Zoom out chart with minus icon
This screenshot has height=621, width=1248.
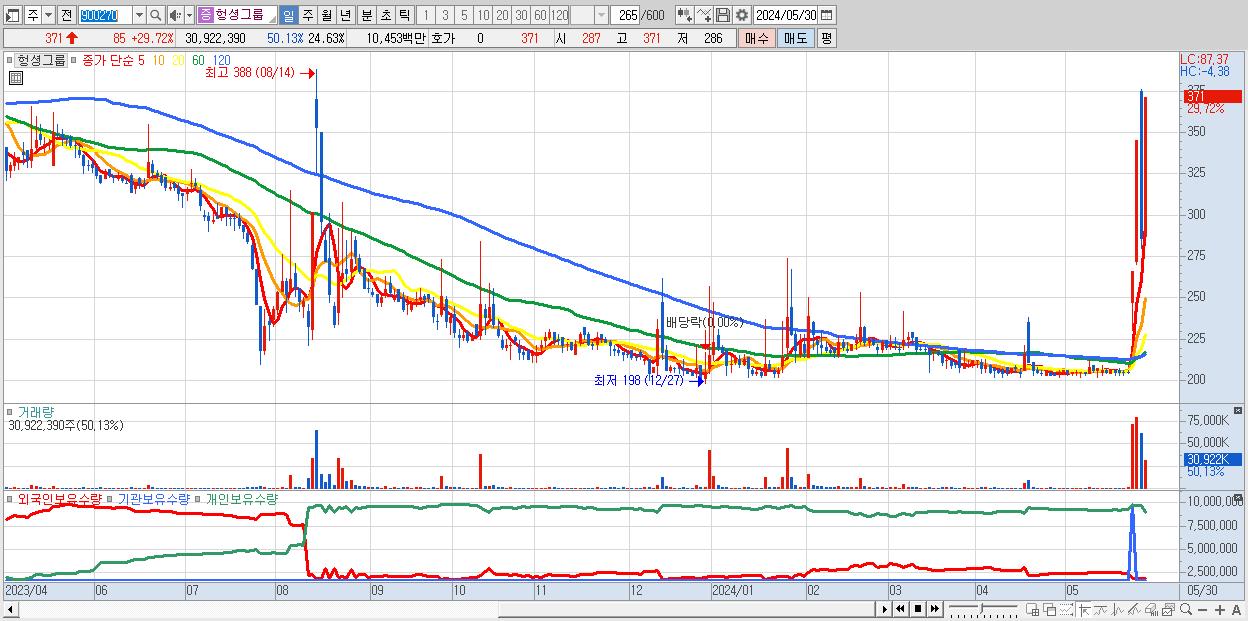pyautogui.click(x=1202, y=609)
